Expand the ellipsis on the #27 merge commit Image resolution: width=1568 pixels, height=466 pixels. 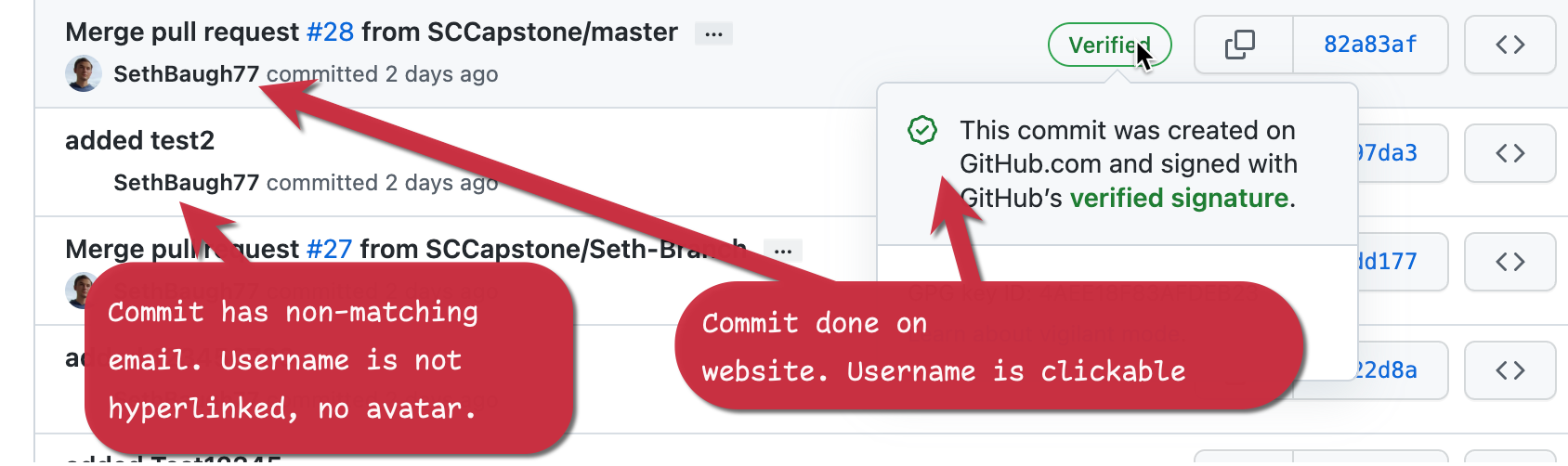pyautogui.click(x=783, y=251)
